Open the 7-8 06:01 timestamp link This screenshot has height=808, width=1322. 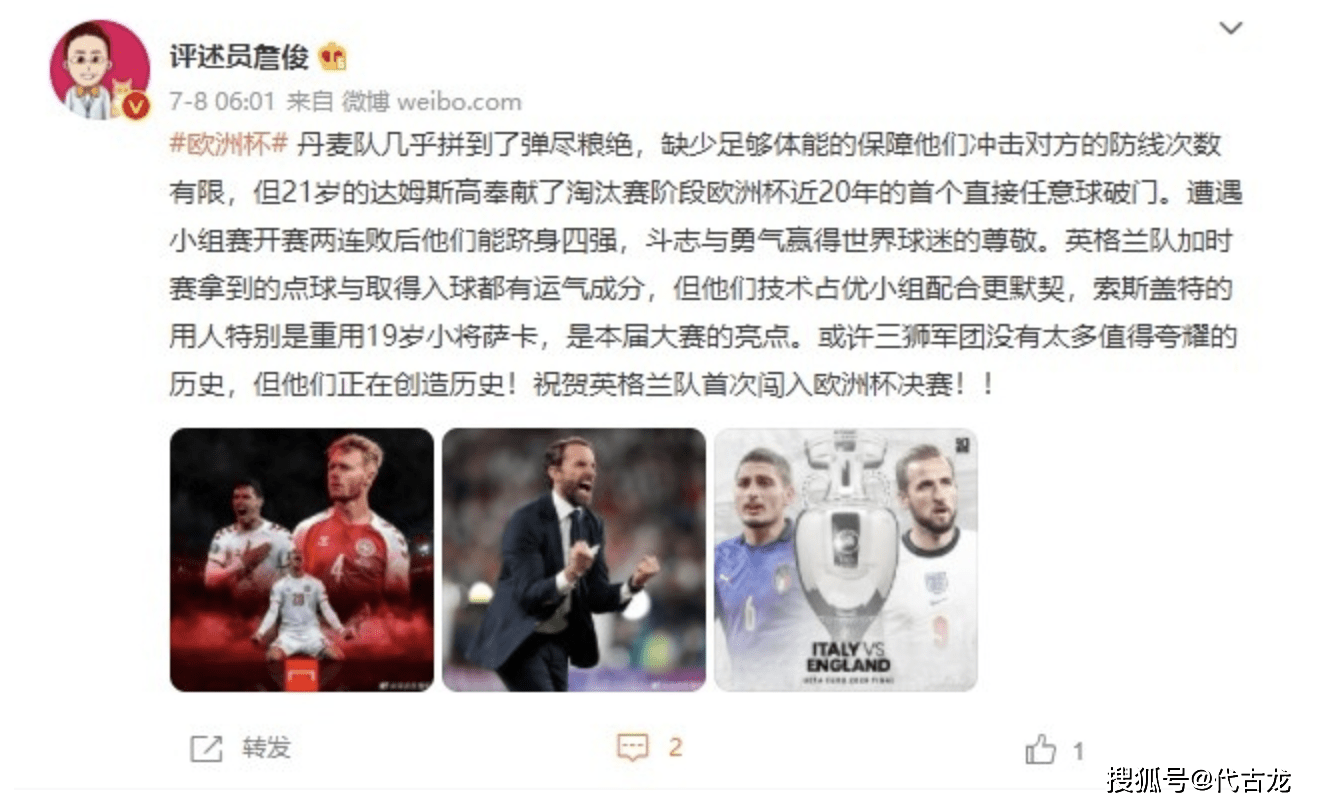pyautogui.click(x=222, y=101)
